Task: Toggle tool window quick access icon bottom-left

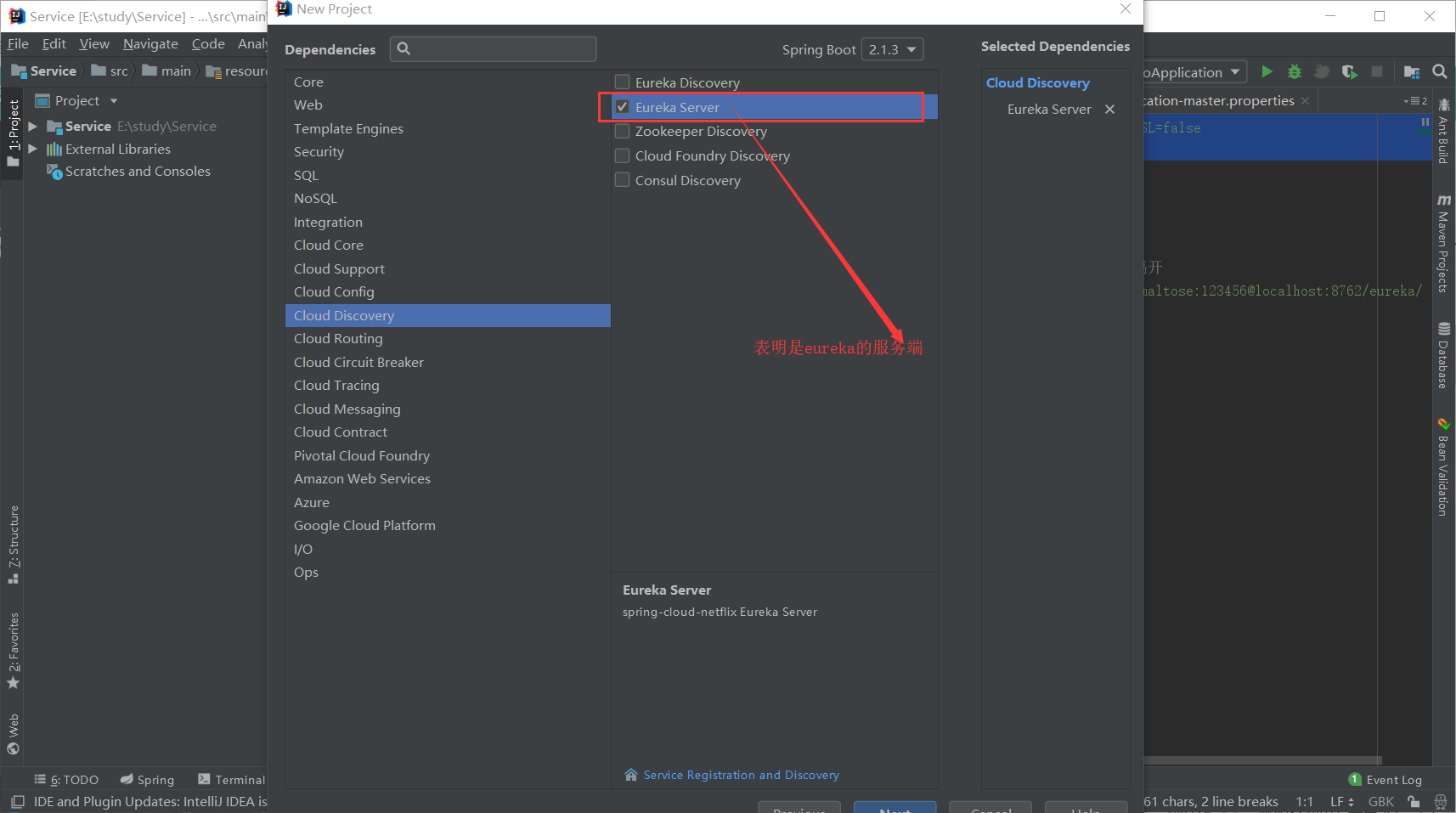Action: click(x=17, y=802)
